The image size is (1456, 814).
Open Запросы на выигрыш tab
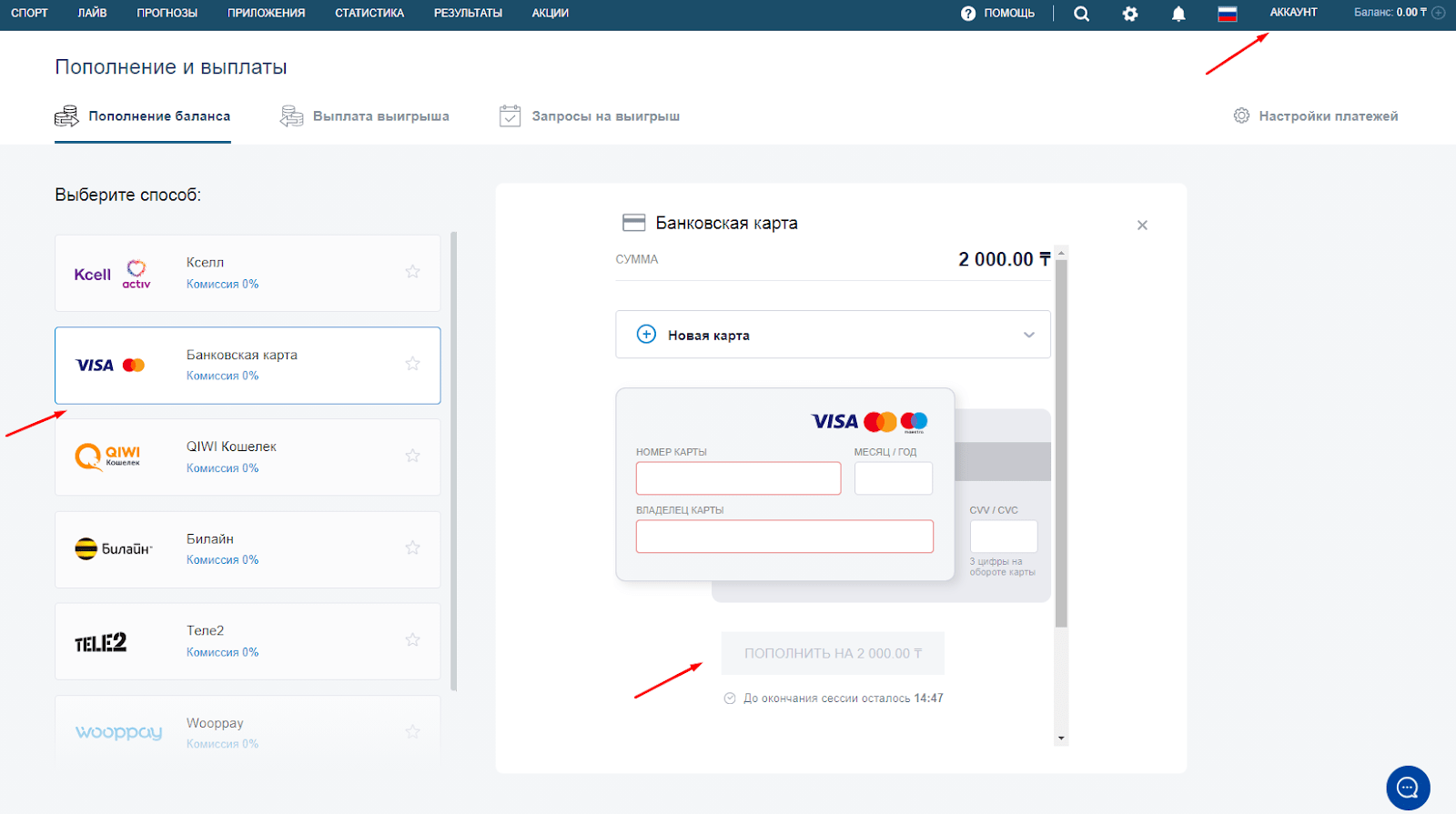pos(590,116)
